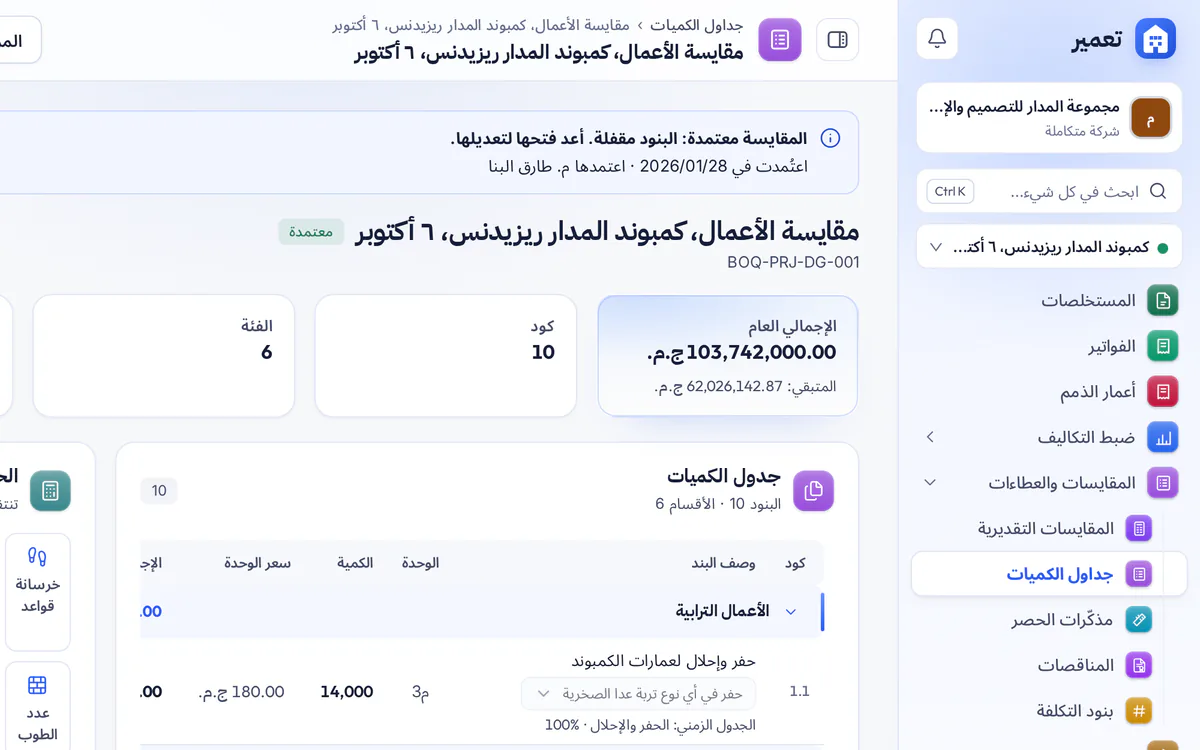Click the items count badge 10

click(159, 491)
